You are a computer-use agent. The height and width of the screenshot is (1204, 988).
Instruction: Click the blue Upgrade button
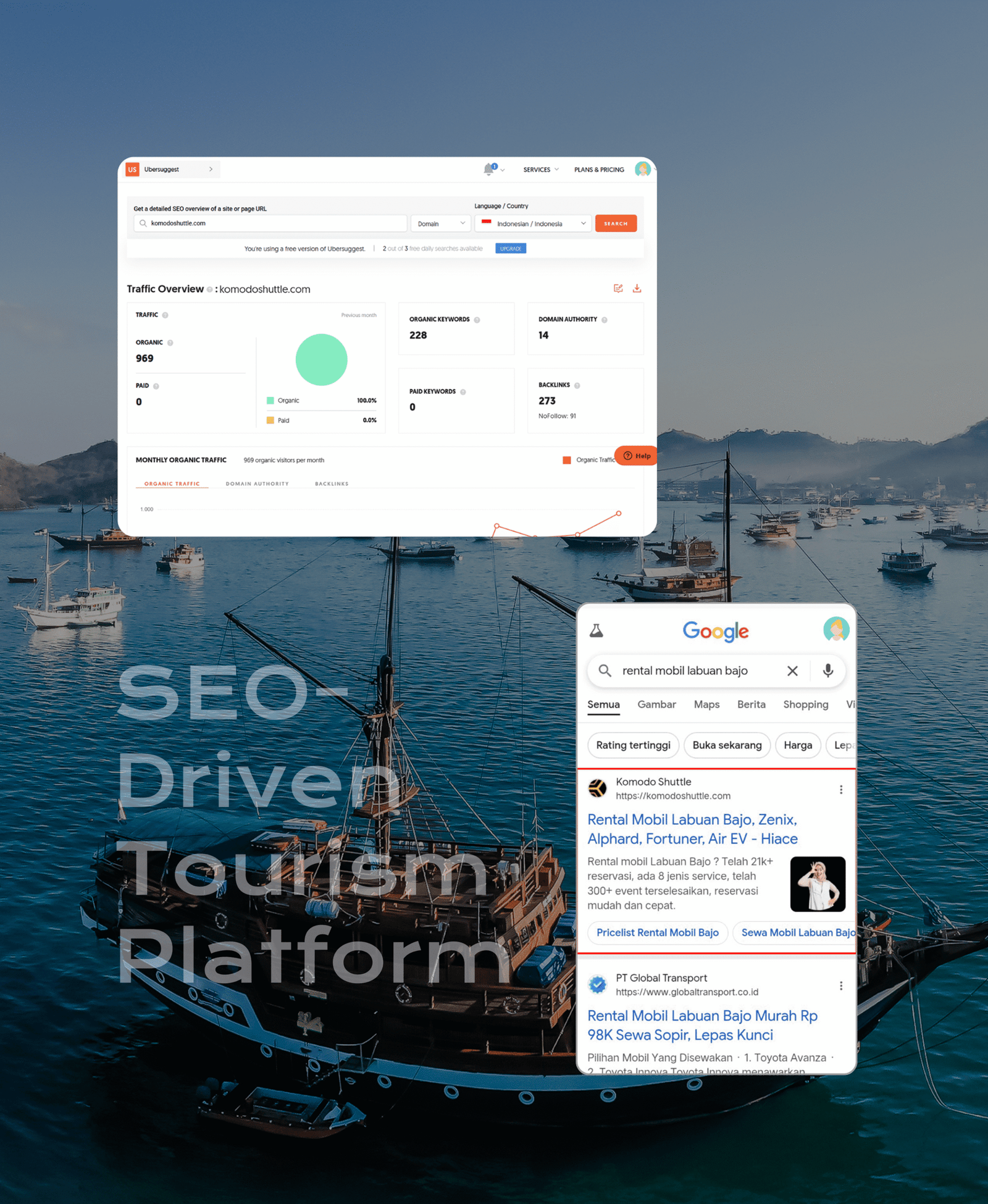click(x=511, y=249)
